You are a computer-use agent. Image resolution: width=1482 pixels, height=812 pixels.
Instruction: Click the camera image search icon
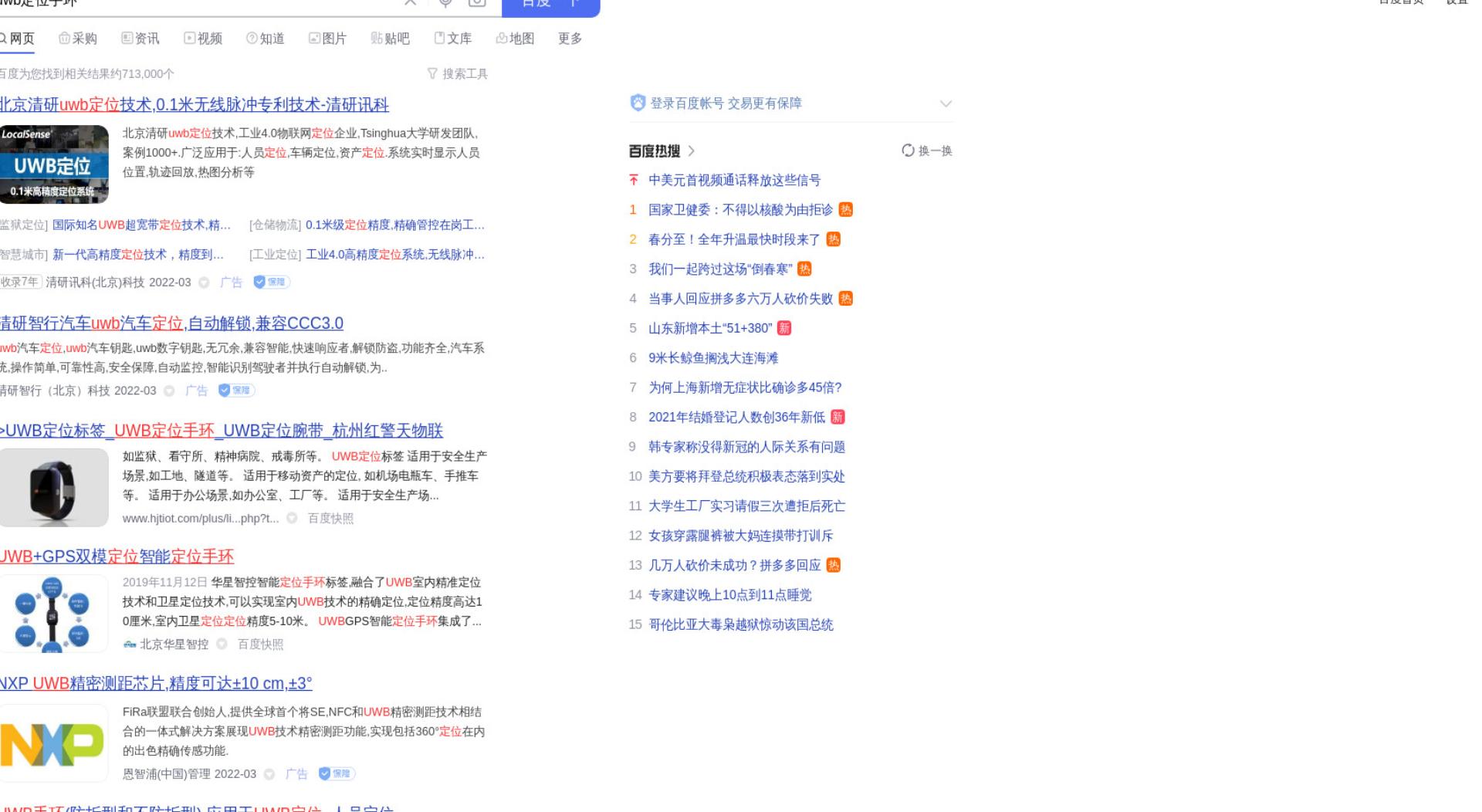tap(477, 2)
